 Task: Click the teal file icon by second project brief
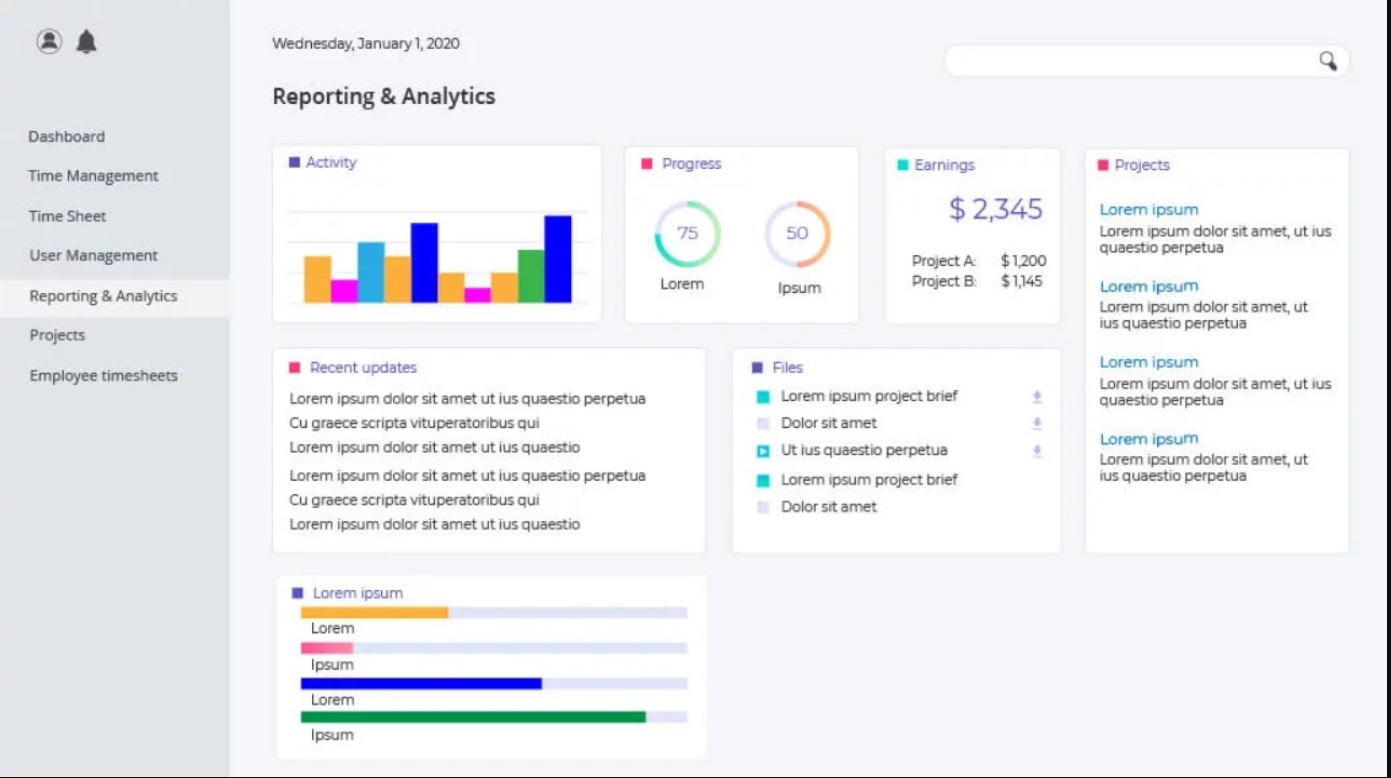coord(762,479)
